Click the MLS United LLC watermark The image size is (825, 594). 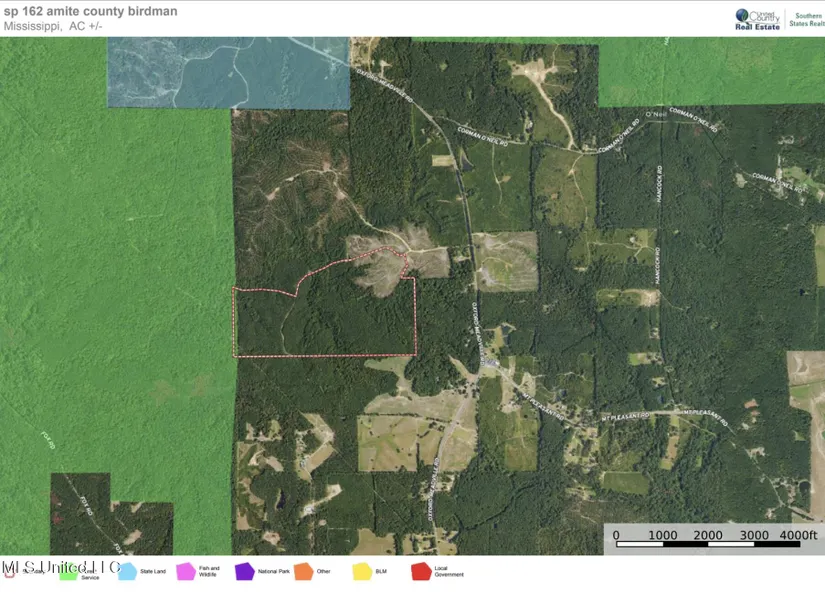[x=60, y=567]
